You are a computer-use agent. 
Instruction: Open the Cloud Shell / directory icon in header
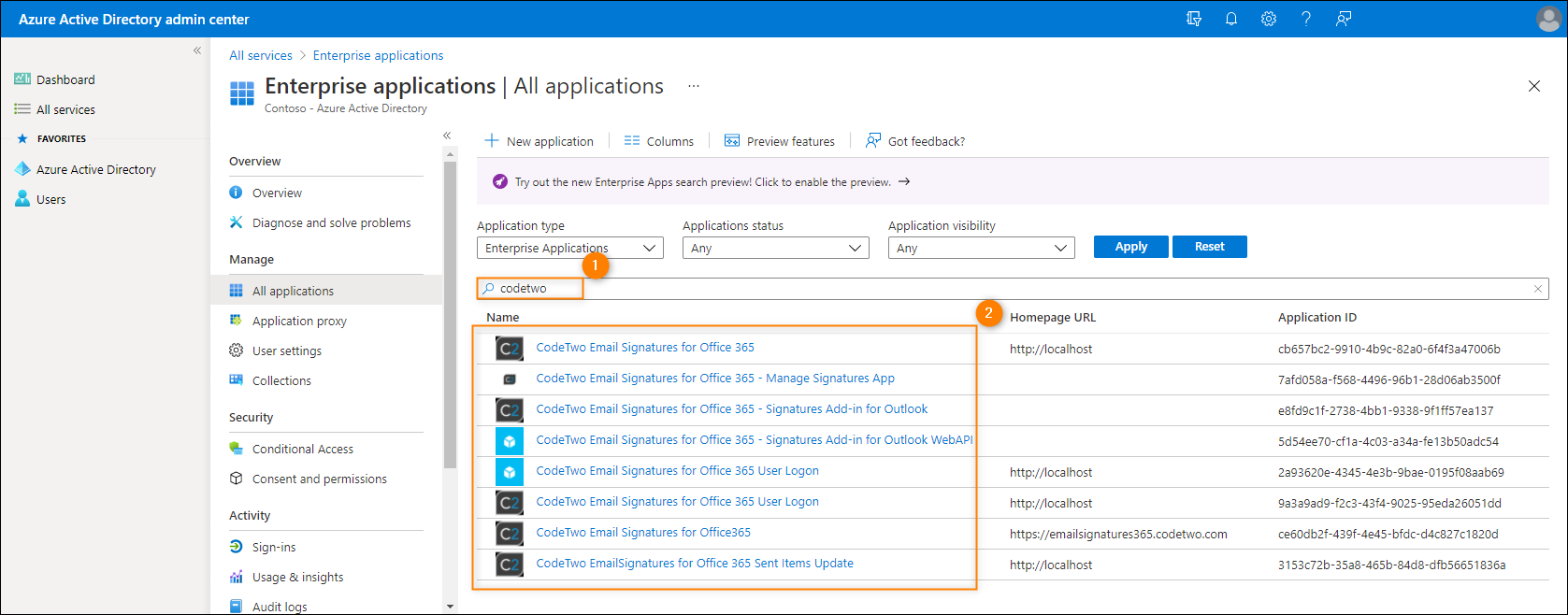point(1194,19)
